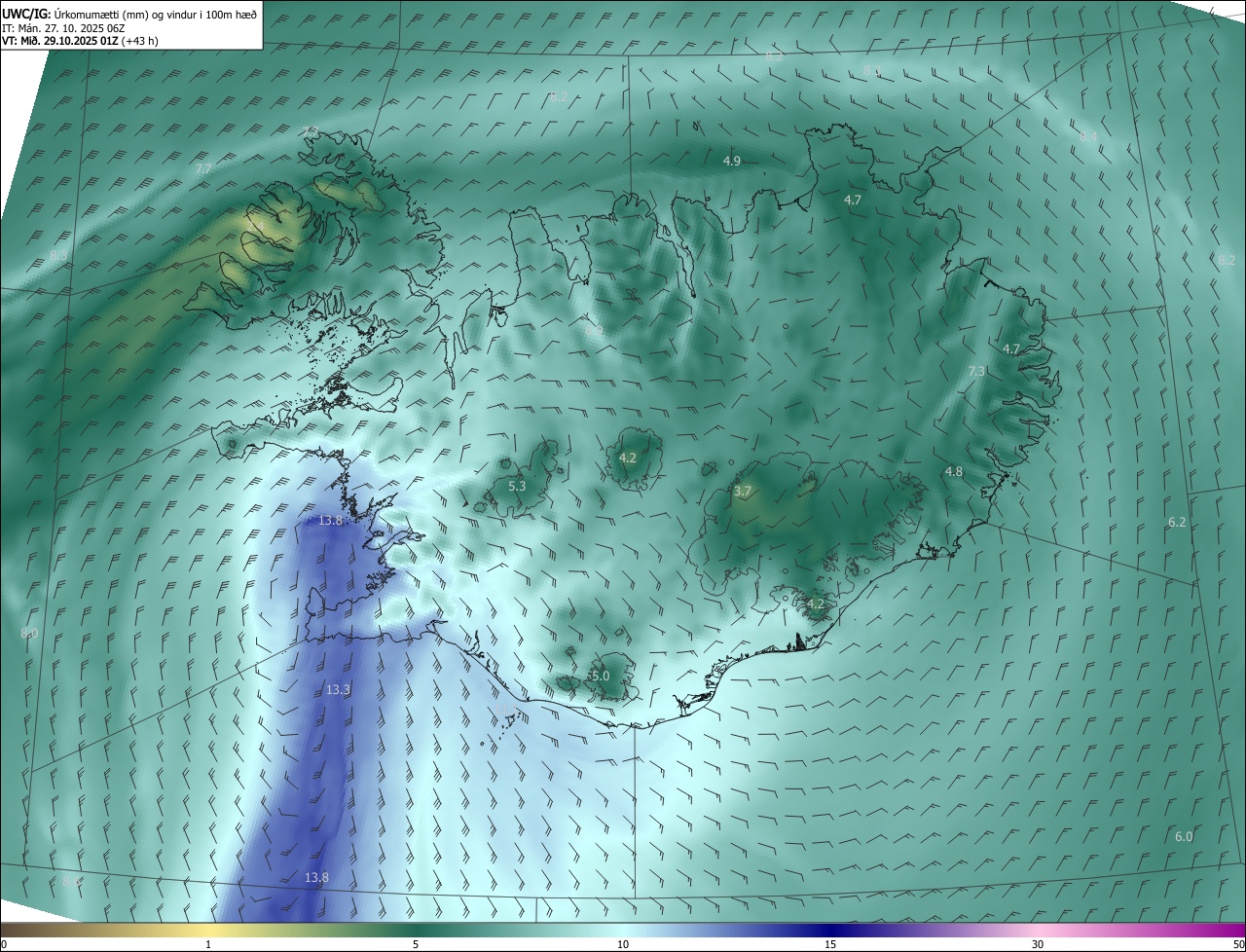The image size is (1246, 952).
Task: Click the 4.9 value off the north coast
Action: [732, 161]
